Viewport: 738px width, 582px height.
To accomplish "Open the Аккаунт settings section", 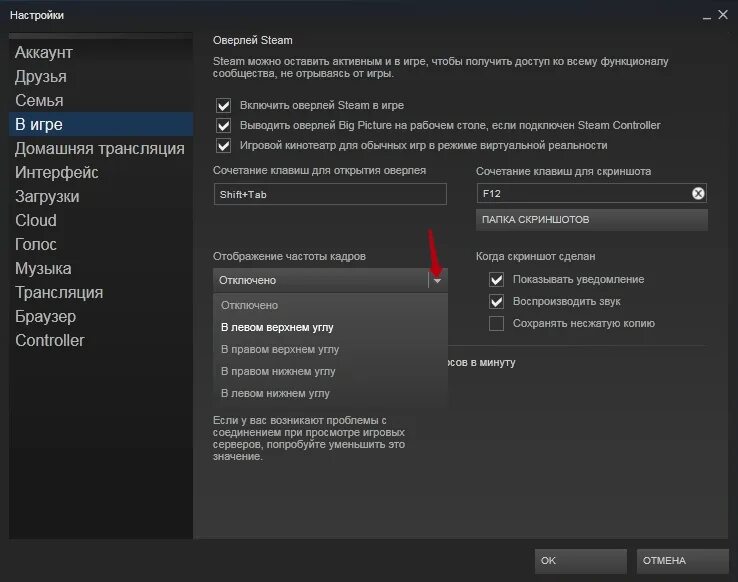I will 101,52.
